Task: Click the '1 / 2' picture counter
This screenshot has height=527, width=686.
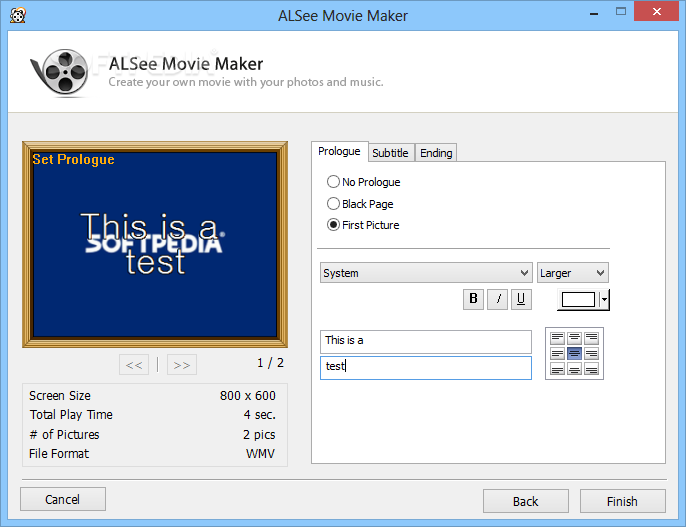Action: coord(270,363)
